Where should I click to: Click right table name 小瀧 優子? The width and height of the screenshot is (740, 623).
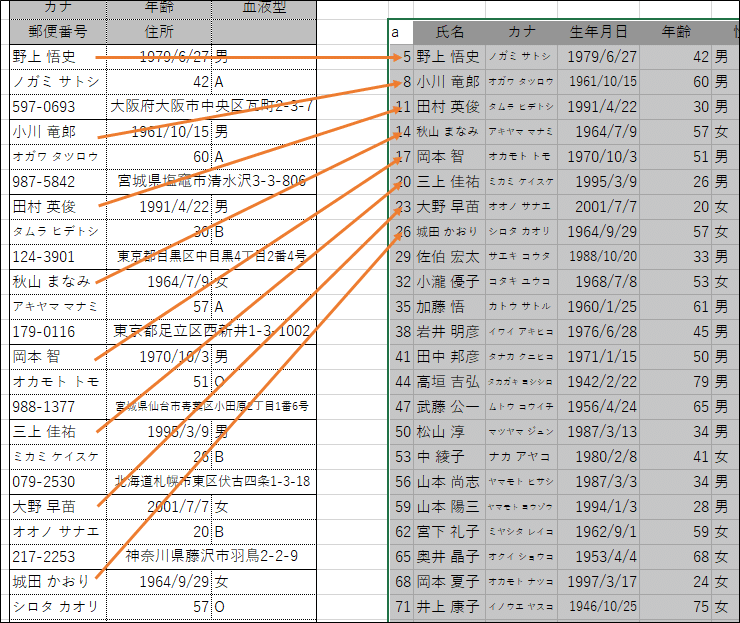tap(450, 282)
